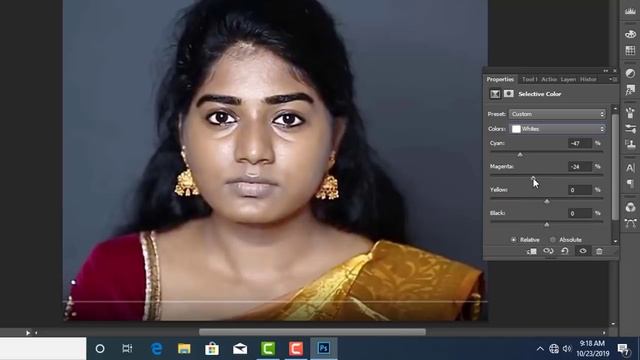Screen dimensions: 640x360
Task: Open the Brush settings panel icon
Action: click(x=630, y=129)
